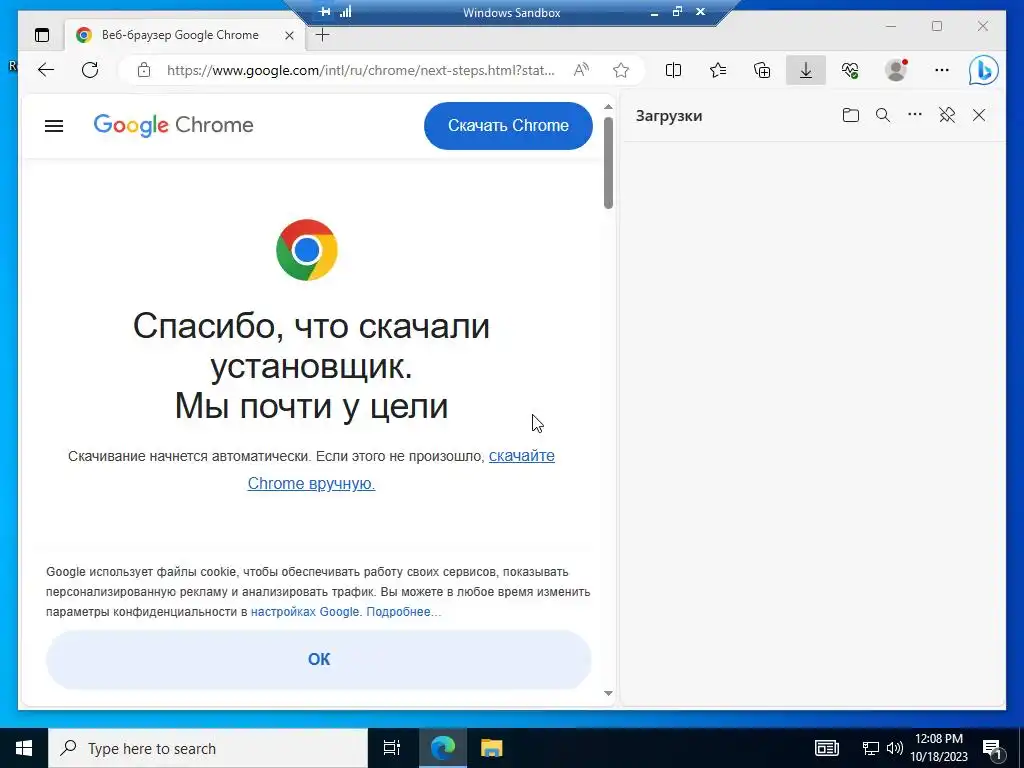Click the Скачать Chrome button

click(x=508, y=125)
